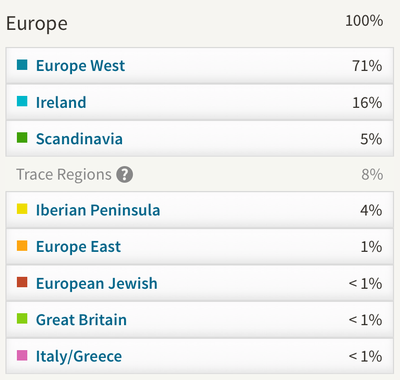Click the yellow Iberian Peninsula color square
Image resolution: width=400 pixels, height=380 pixels.
pos(22,209)
